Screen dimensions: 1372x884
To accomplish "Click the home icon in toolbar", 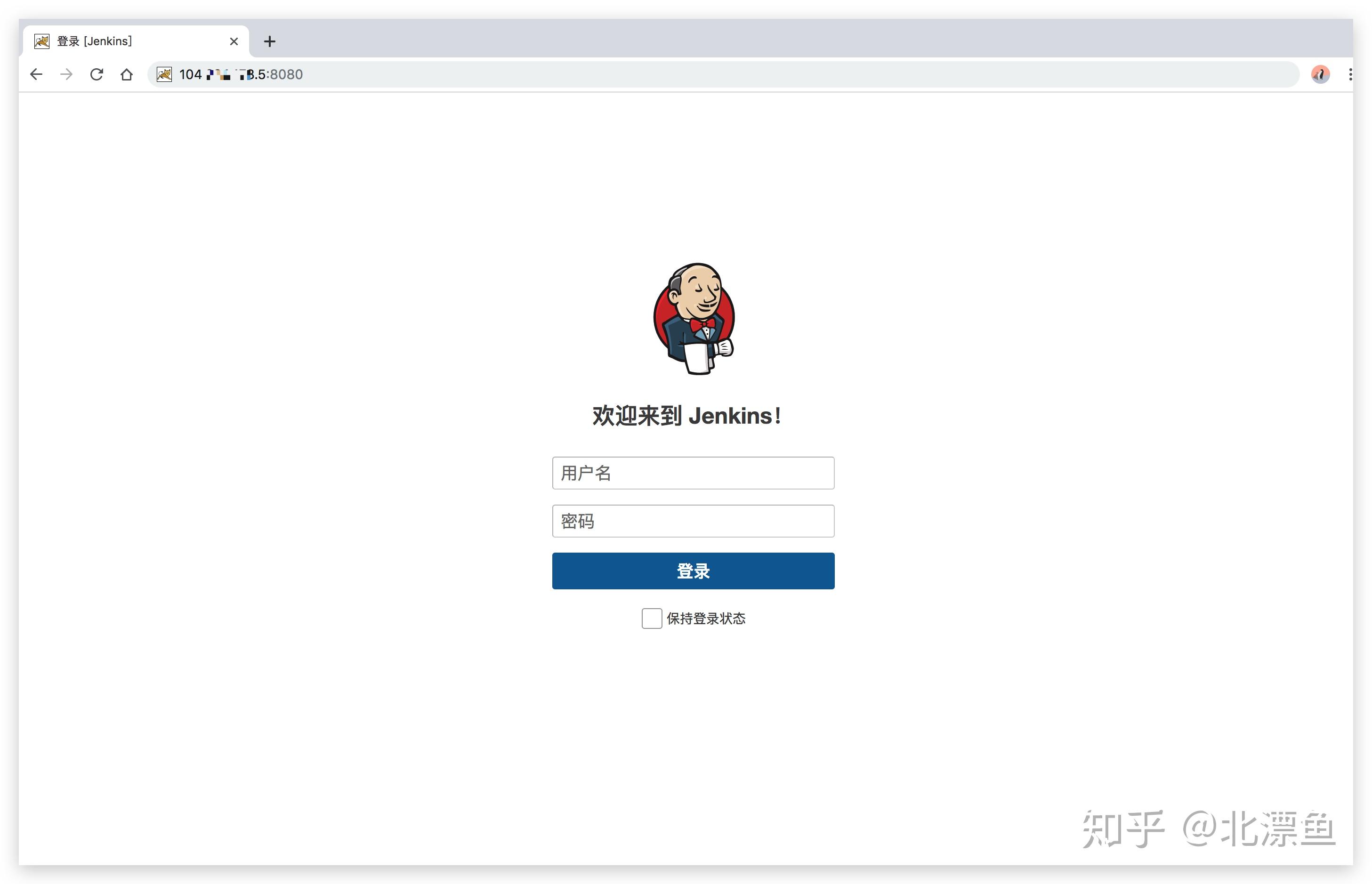I will [x=126, y=75].
